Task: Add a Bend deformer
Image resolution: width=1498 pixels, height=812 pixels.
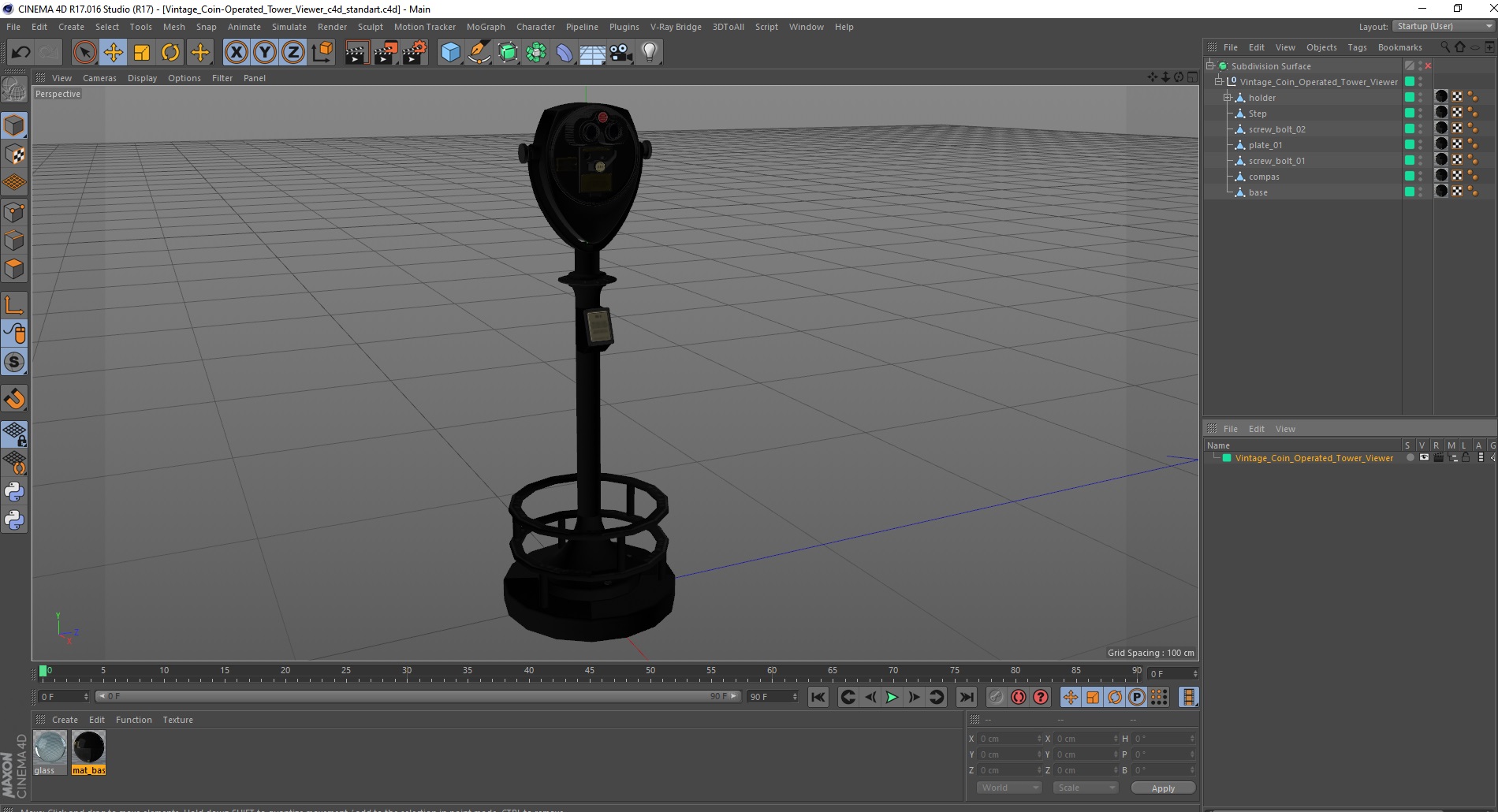Action: pyautogui.click(x=565, y=53)
